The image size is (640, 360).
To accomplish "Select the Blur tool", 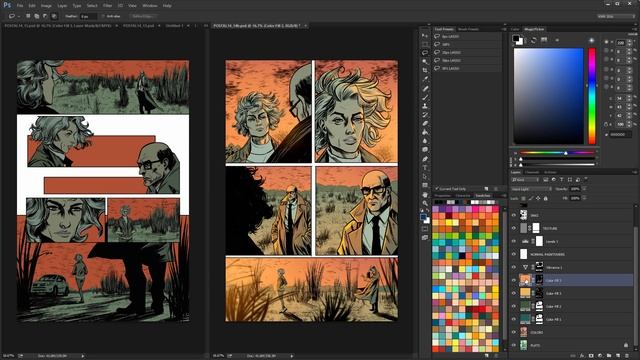I will tap(425, 141).
